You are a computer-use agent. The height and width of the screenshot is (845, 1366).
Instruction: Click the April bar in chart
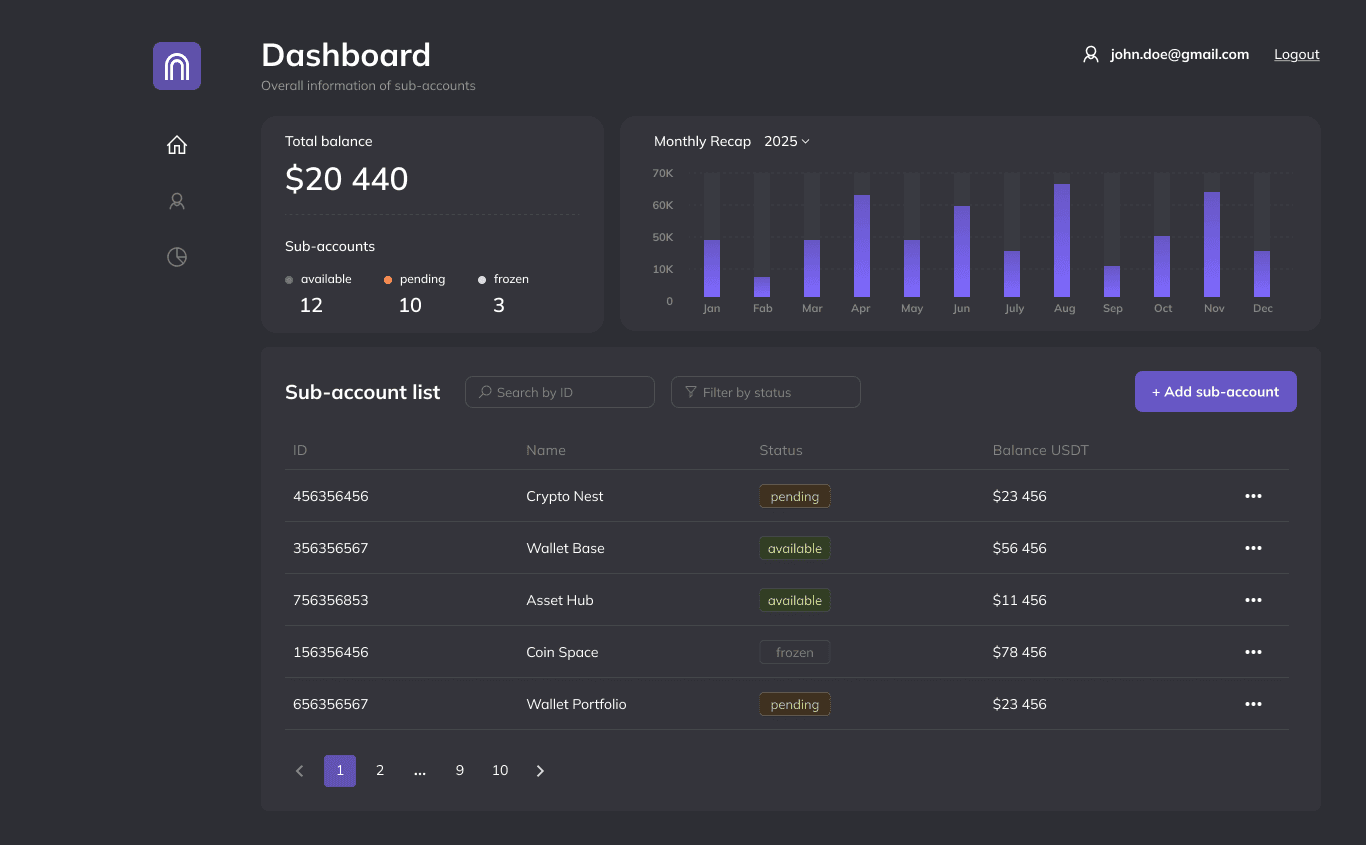862,246
